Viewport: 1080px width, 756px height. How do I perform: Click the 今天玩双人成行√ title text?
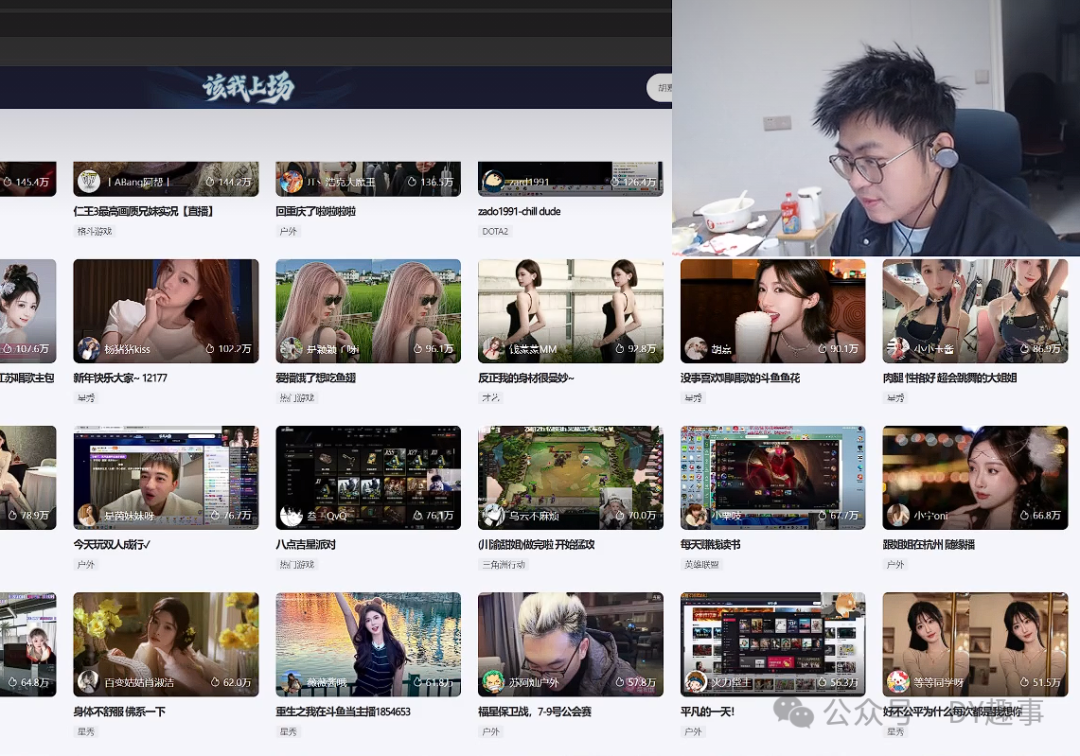(x=112, y=545)
